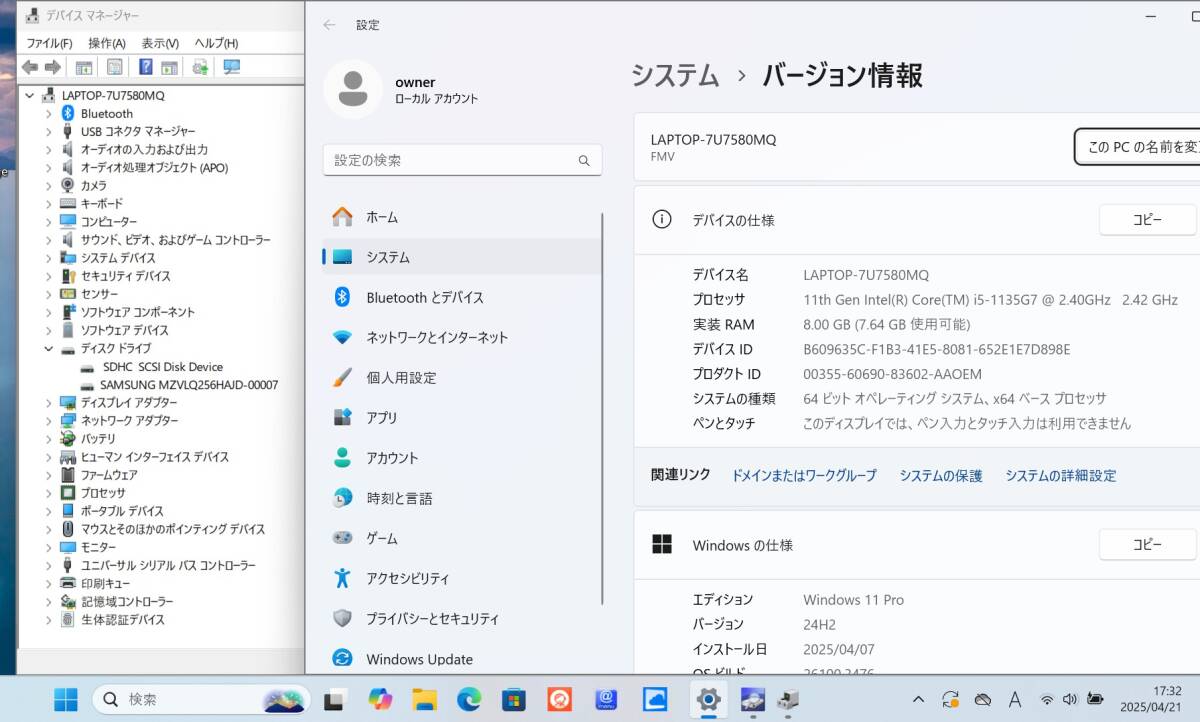This screenshot has height=722, width=1200.
Task: Open 個人用設定 in Settings sidebar
Action: tap(462, 378)
